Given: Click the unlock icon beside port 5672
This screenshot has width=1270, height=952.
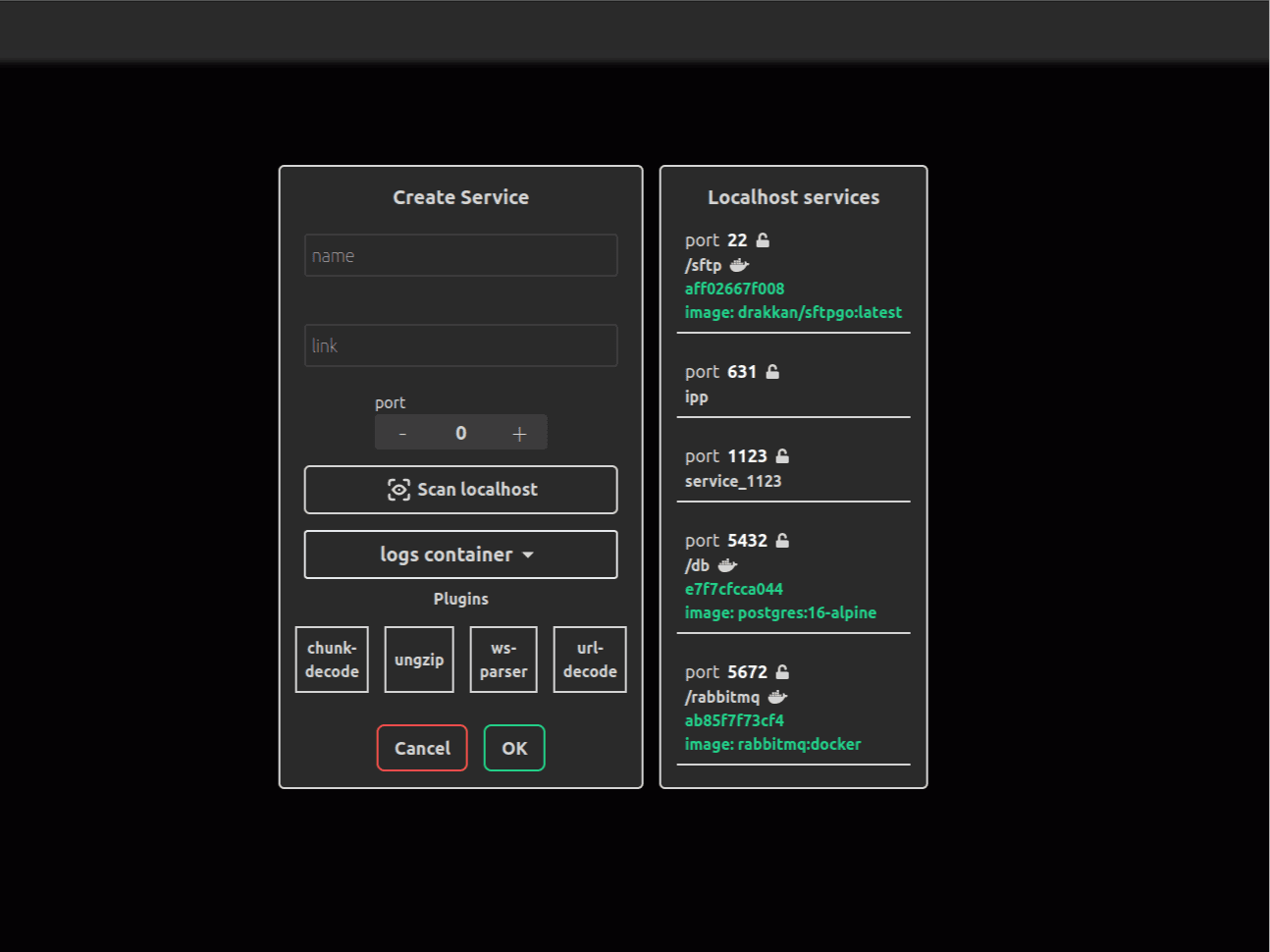Looking at the screenshot, I should 782,672.
